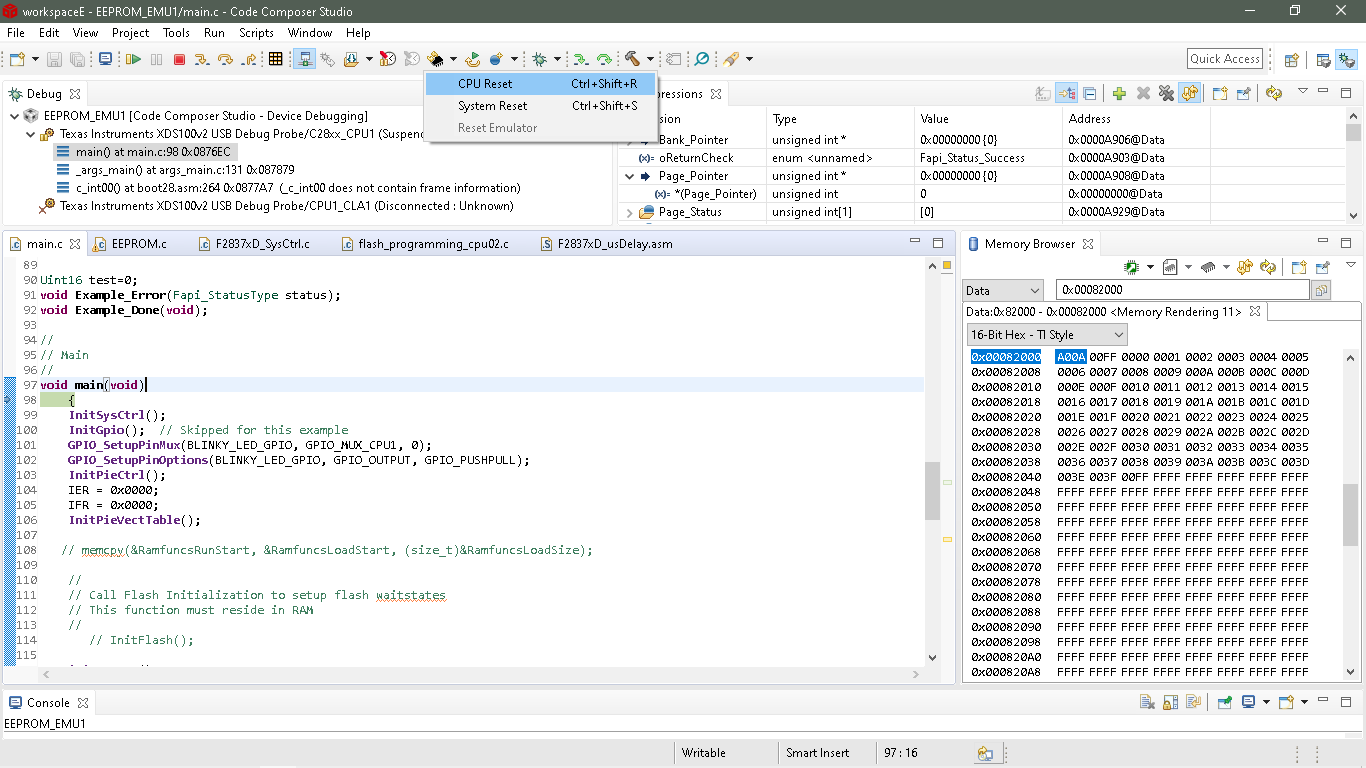
Task: Switch to the EEPROM.c editor tab
Action: 139,244
